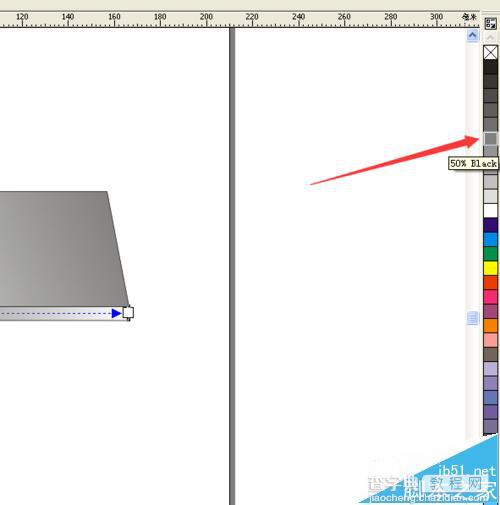Pick the red palette swatch
The width and height of the screenshot is (500, 505).
490,282
